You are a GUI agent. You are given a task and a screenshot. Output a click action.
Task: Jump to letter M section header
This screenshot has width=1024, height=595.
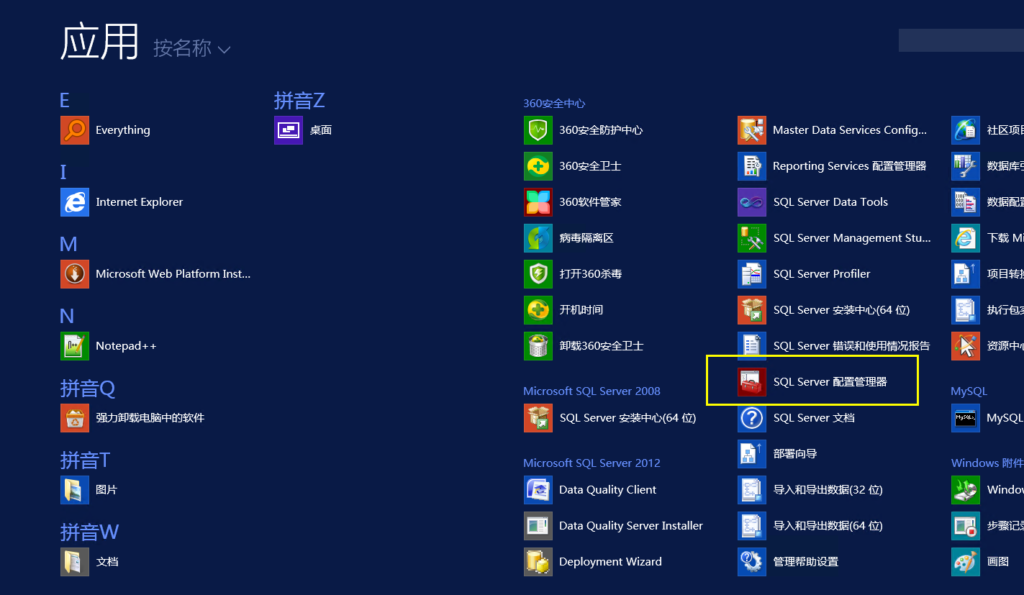(x=69, y=244)
